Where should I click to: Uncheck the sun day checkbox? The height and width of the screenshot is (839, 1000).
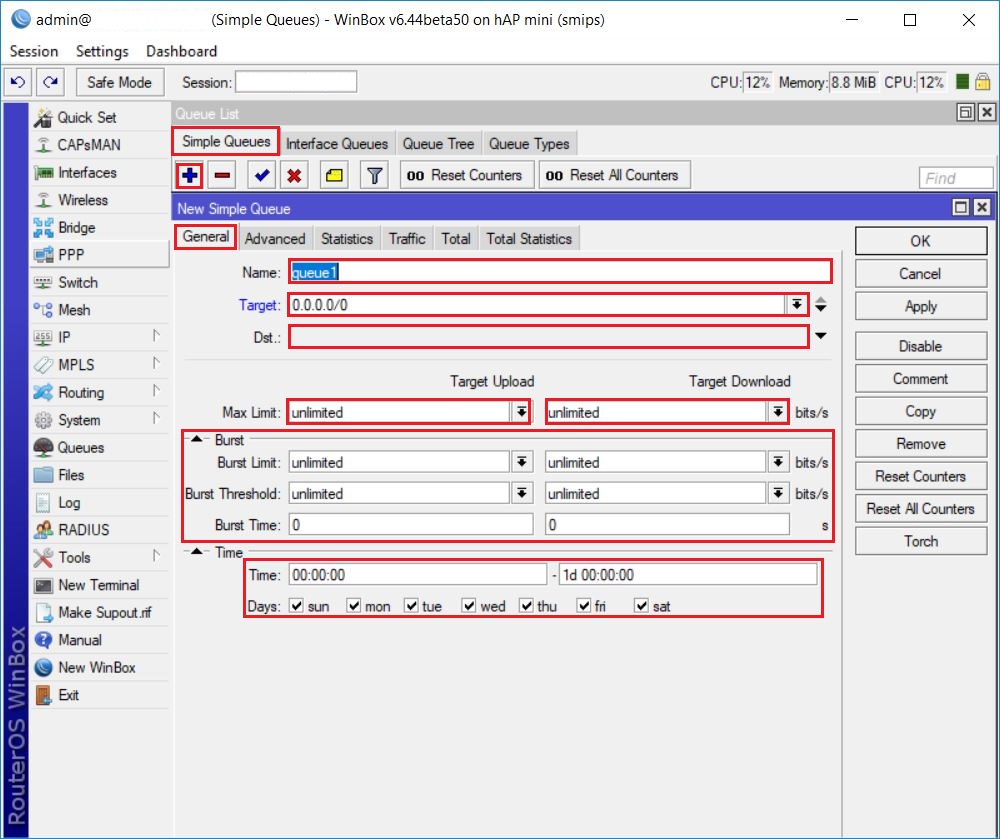(x=297, y=604)
